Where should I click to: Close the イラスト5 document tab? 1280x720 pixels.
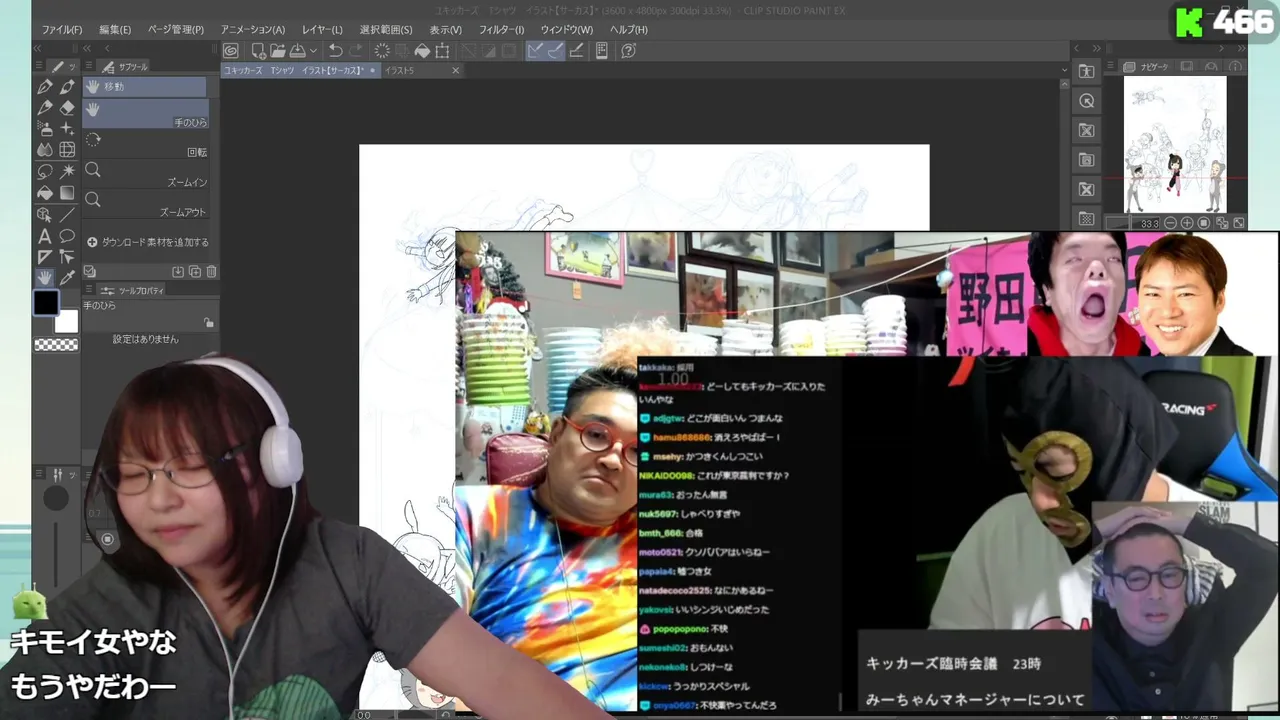[x=455, y=70]
